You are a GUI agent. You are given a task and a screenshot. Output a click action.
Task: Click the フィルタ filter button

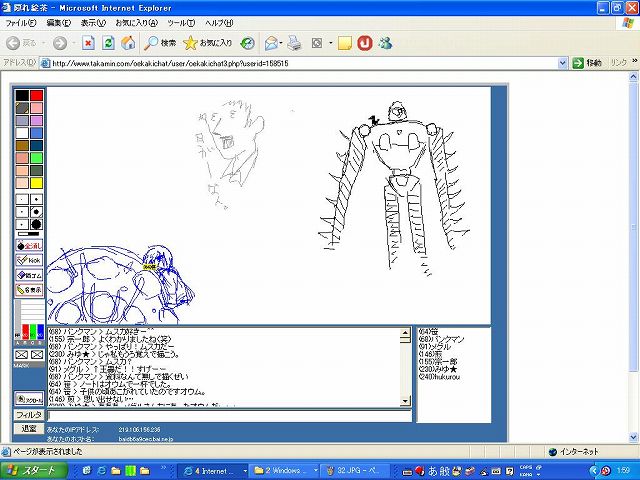[x=29, y=415]
